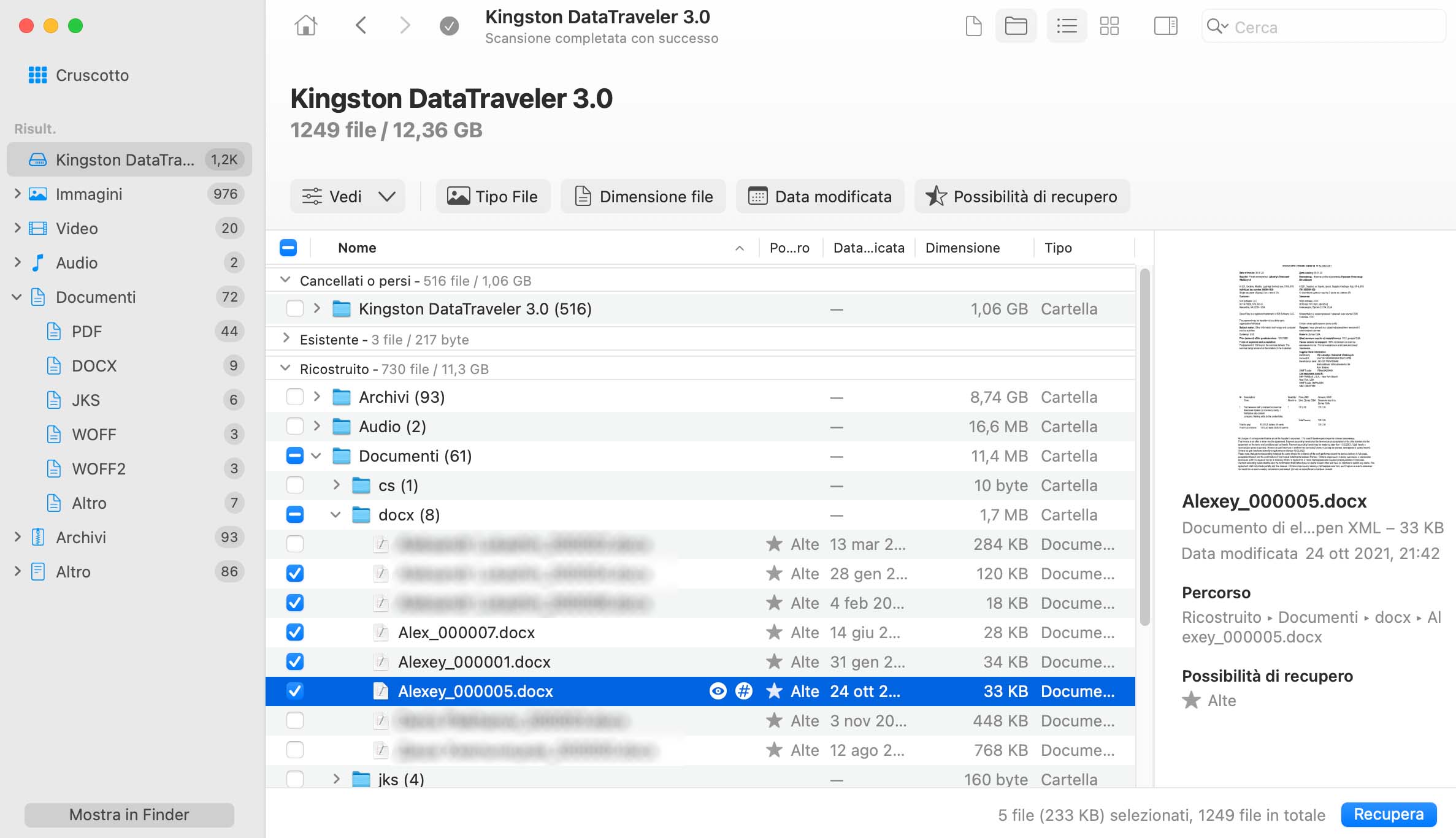The image size is (1456, 838).
Task: Check the 768 KB document checkbox
Action: [x=295, y=750]
